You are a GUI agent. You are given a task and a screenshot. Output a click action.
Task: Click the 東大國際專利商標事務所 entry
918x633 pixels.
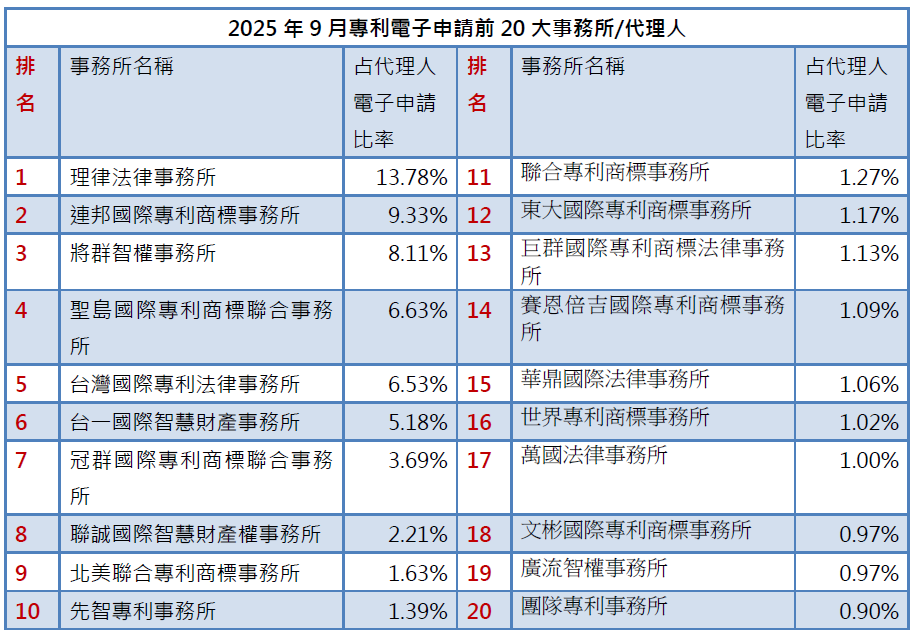pyautogui.click(x=636, y=210)
